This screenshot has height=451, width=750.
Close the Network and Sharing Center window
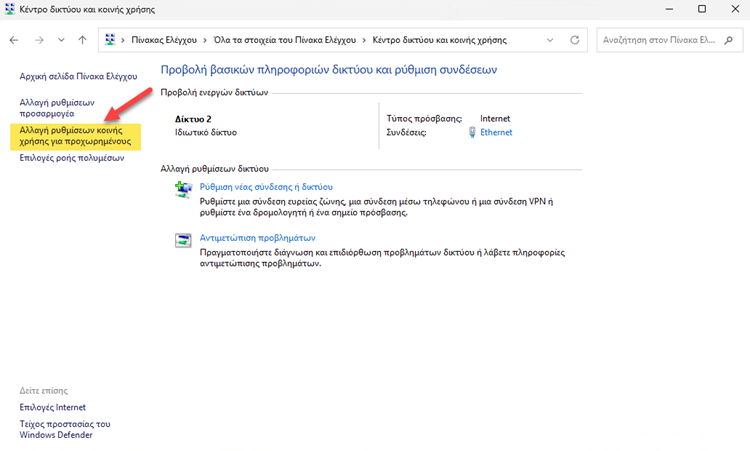tap(735, 9)
